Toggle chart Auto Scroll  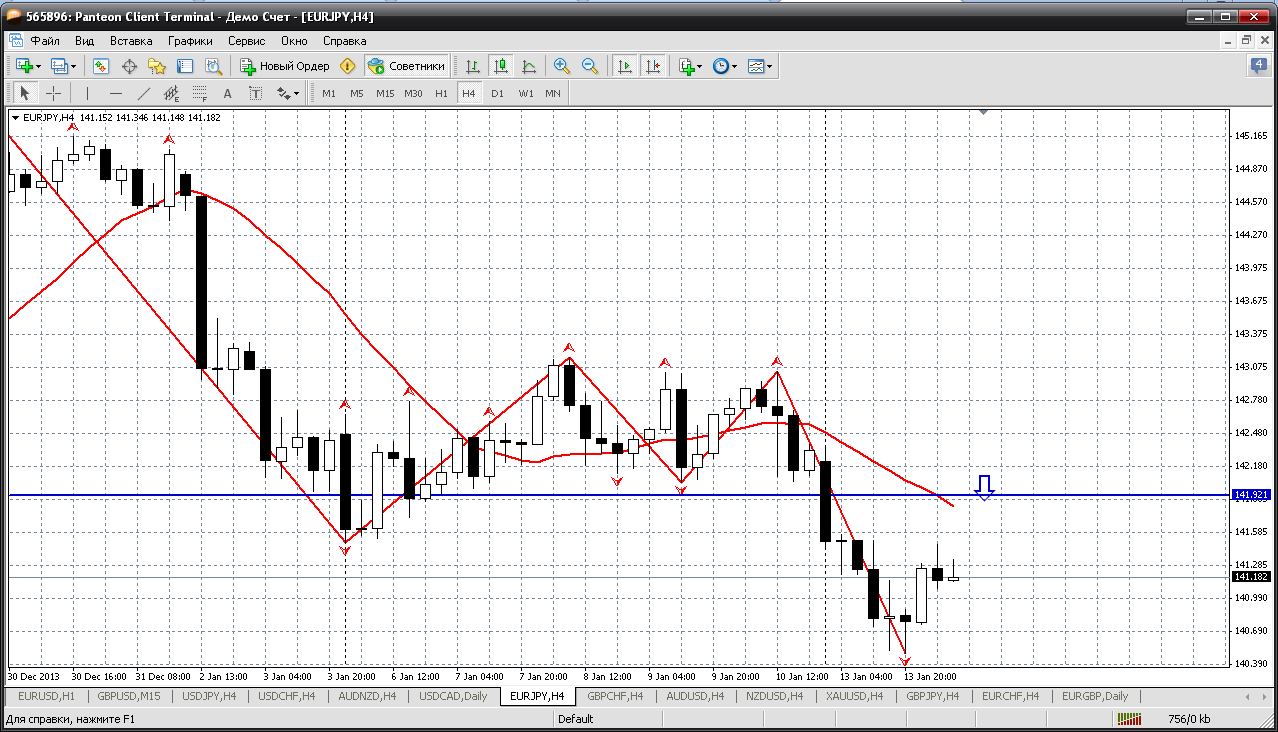(x=625, y=66)
